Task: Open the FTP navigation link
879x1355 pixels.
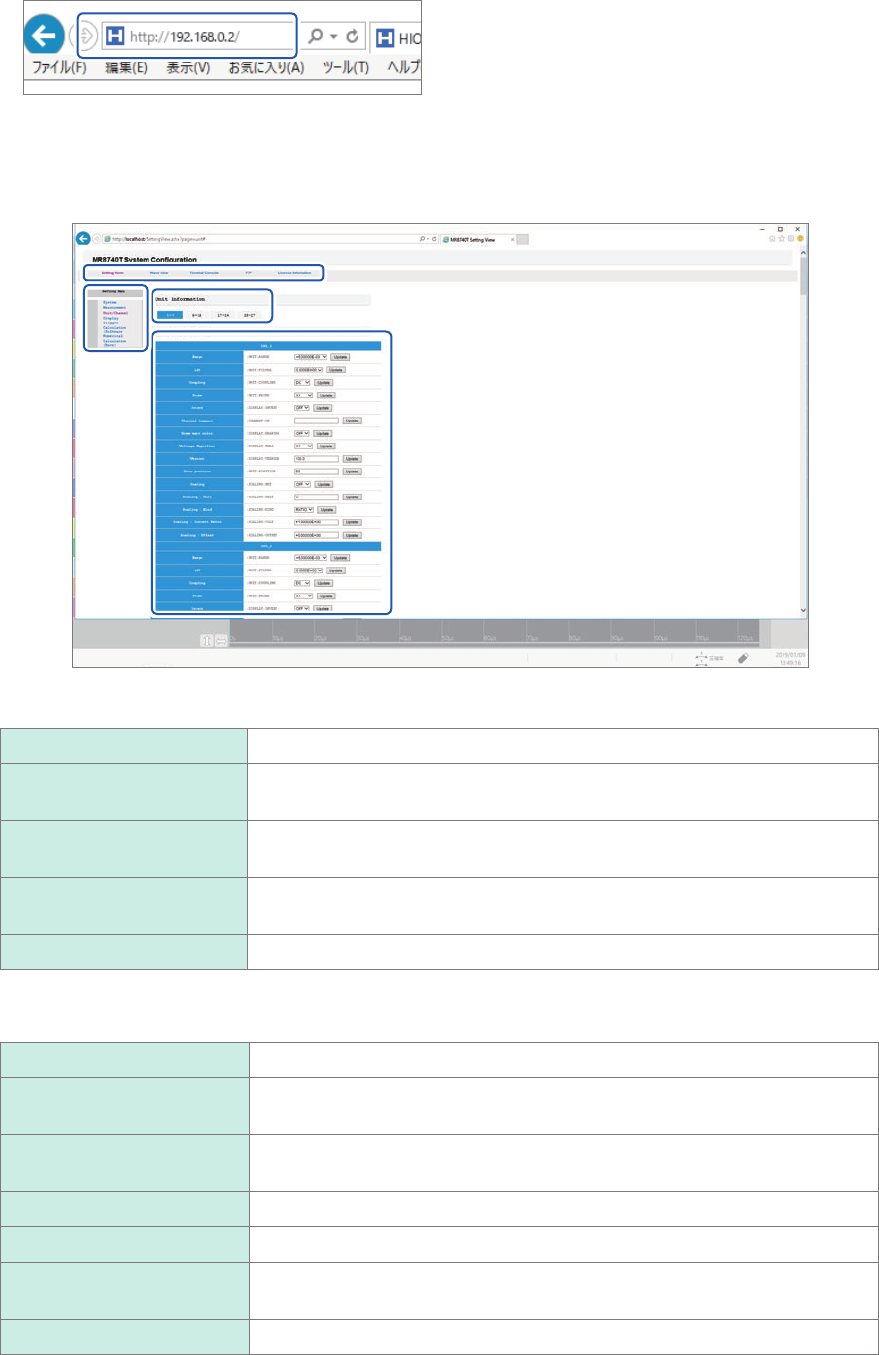Action: click(248, 272)
